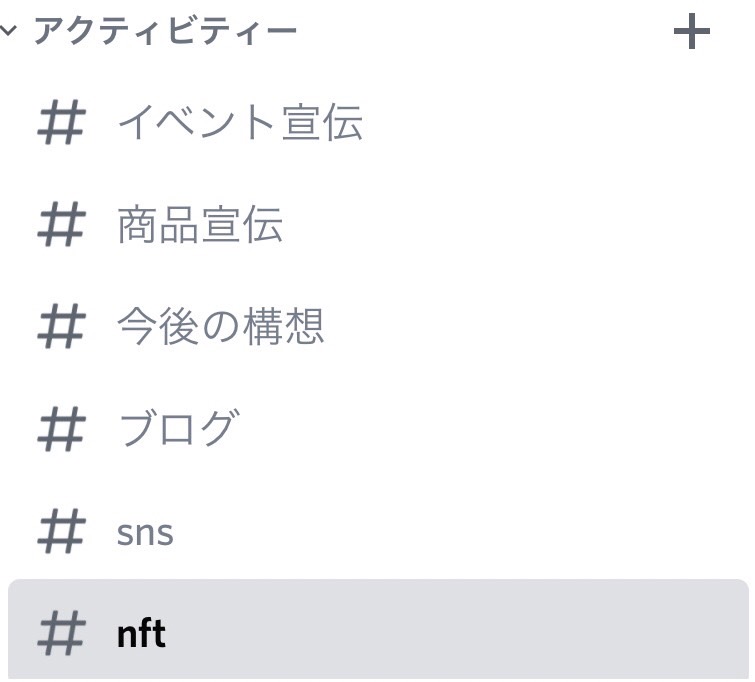Viewport: 755px width, 682px height.
Task: Click the highlighted nft row's empty area
Action: pyautogui.click(x=450, y=634)
